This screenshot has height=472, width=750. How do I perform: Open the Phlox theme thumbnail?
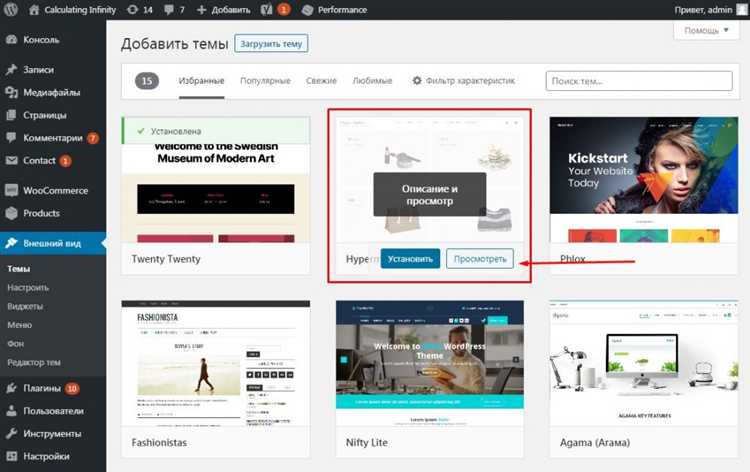click(x=643, y=180)
